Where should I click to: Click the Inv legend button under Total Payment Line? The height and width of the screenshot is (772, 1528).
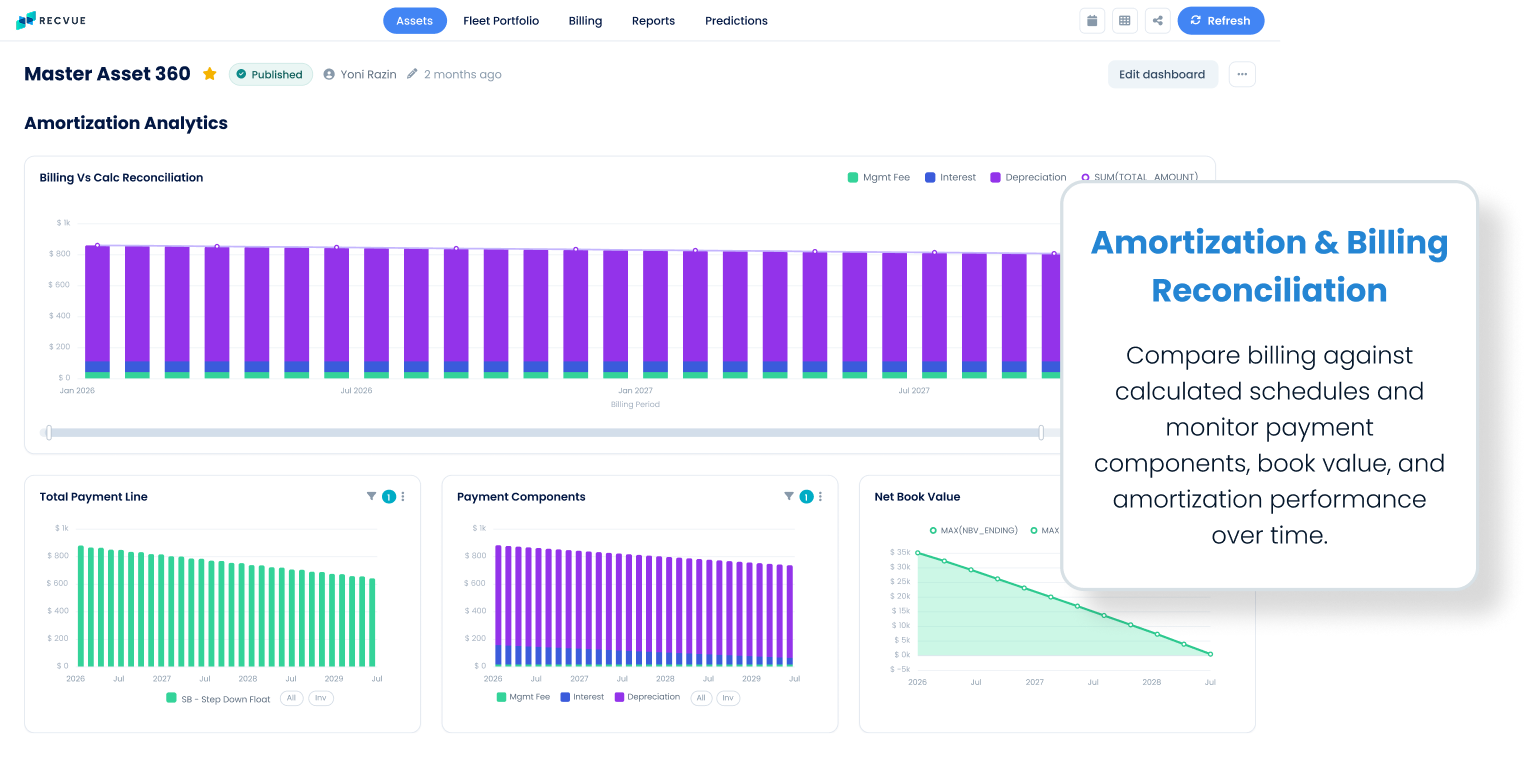[x=321, y=698]
